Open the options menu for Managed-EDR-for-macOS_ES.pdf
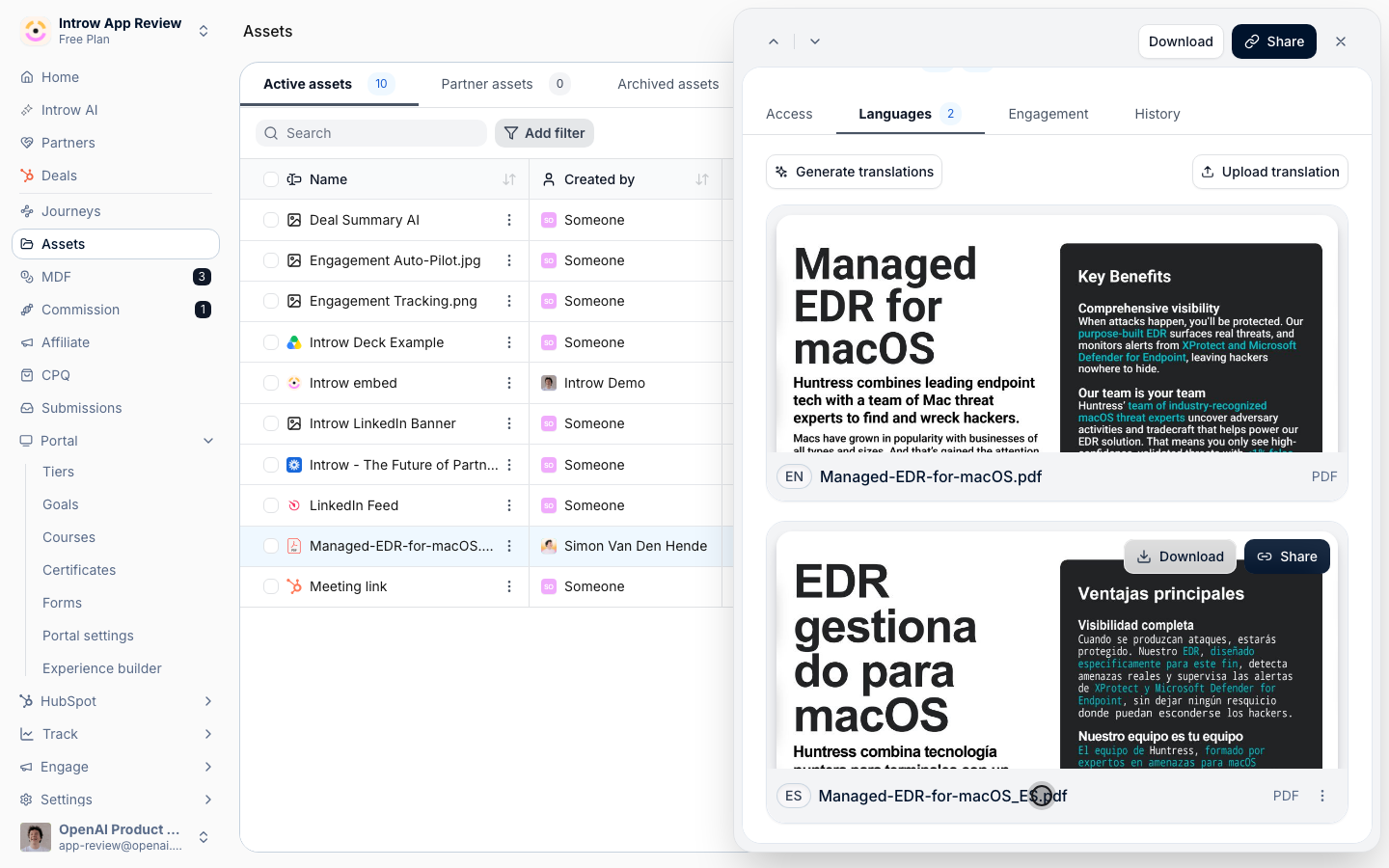Image resolution: width=1389 pixels, height=868 pixels. [1322, 796]
